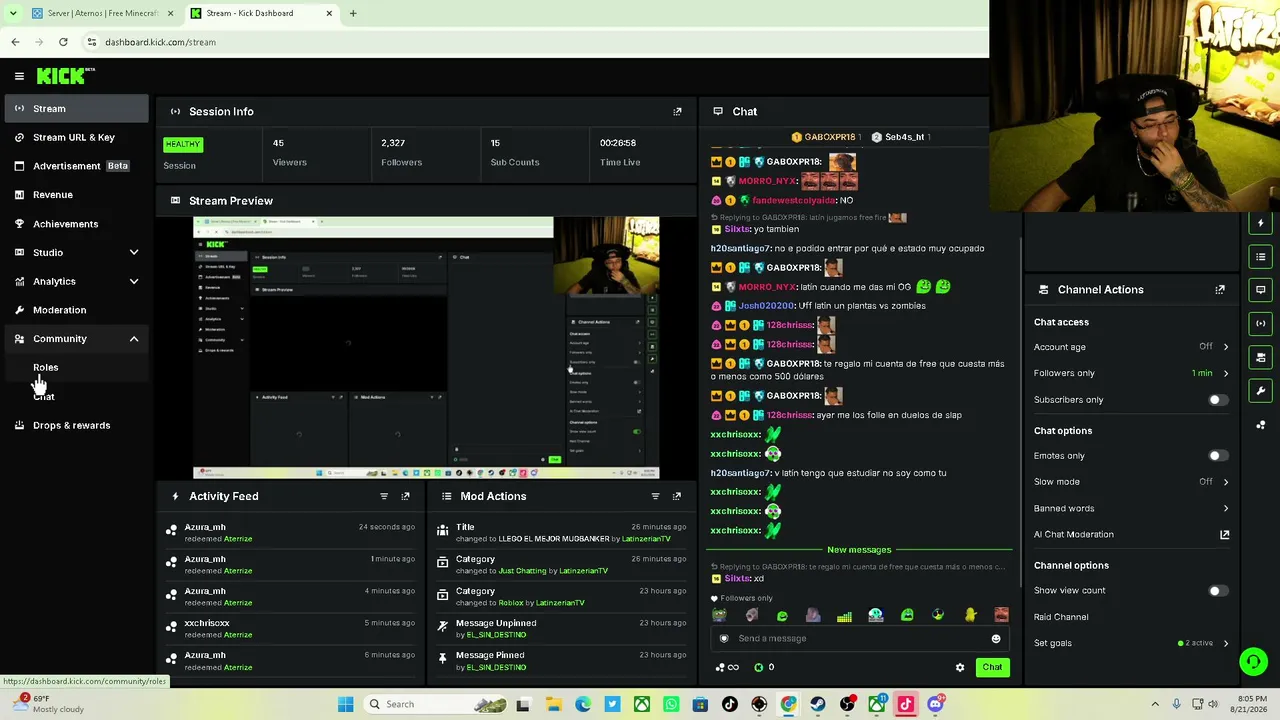Open Steam from the taskbar
Viewport: 1280px width, 720px height.
[818, 704]
